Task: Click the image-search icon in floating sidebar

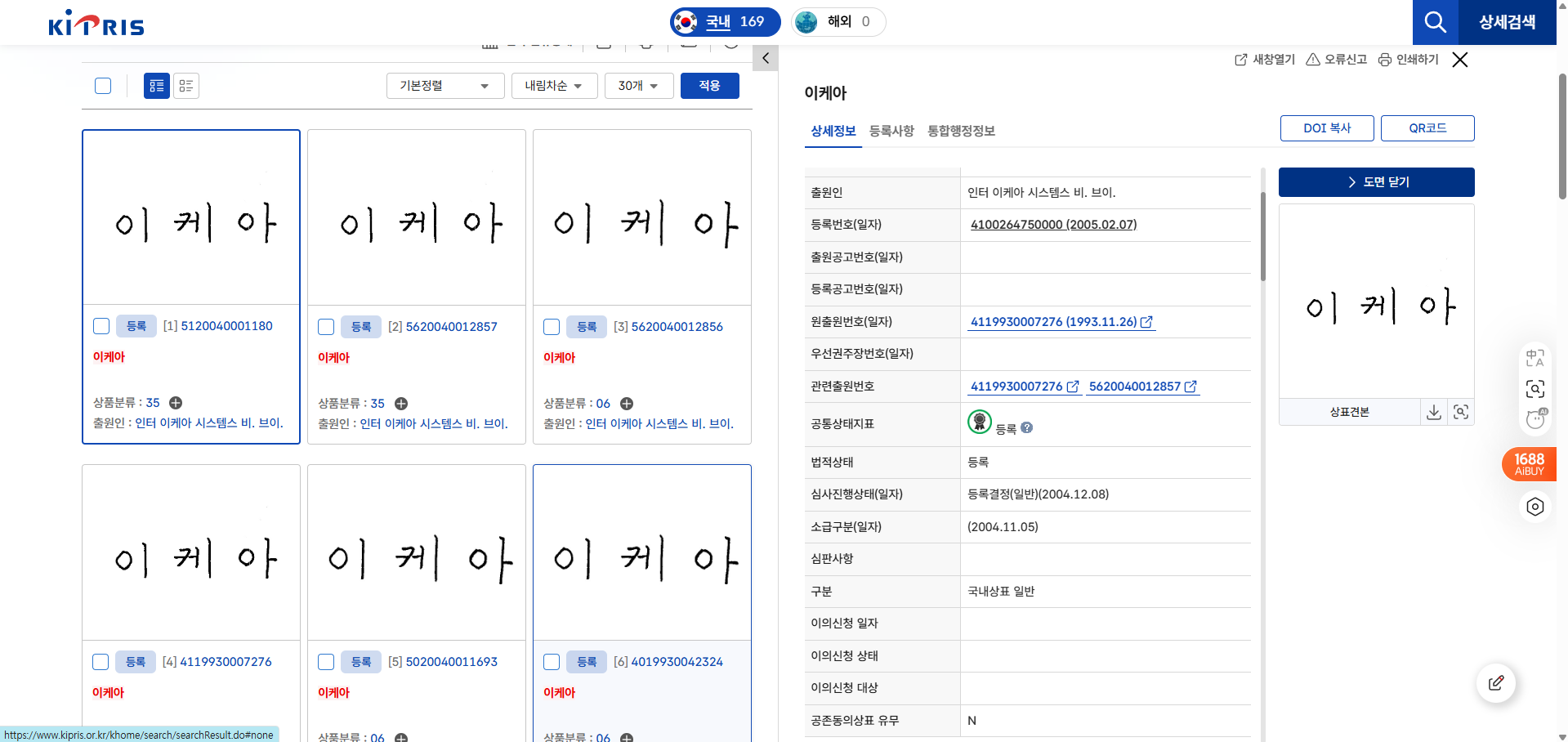Action: 1535,389
